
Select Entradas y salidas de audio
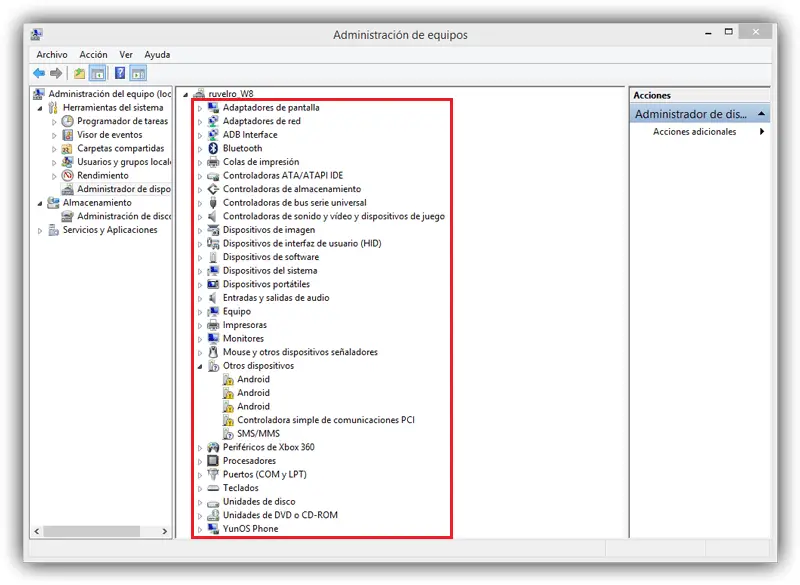[276, 298]
